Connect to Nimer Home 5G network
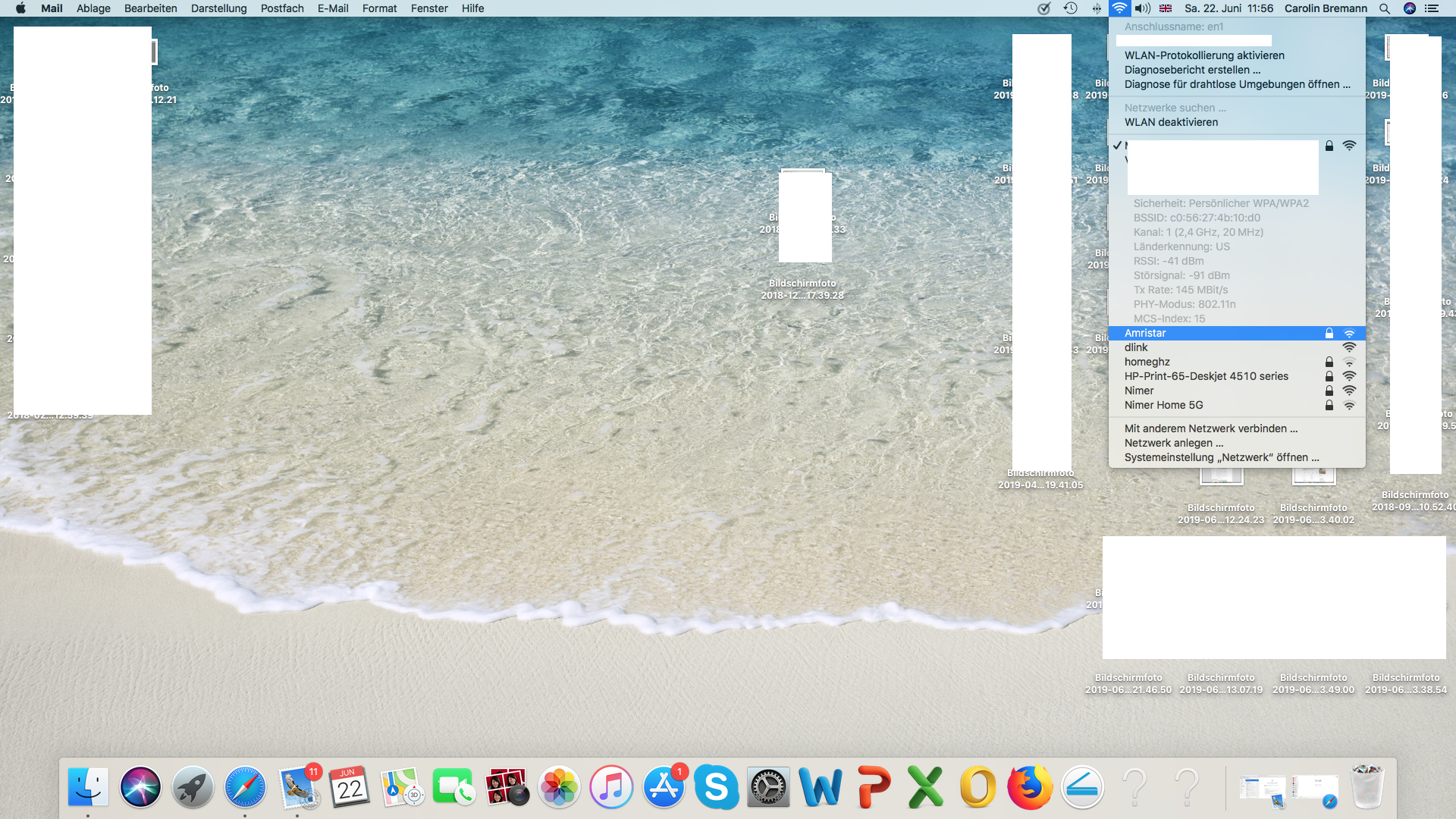Screen dimensions: 1456x819 click(1163, 405)
